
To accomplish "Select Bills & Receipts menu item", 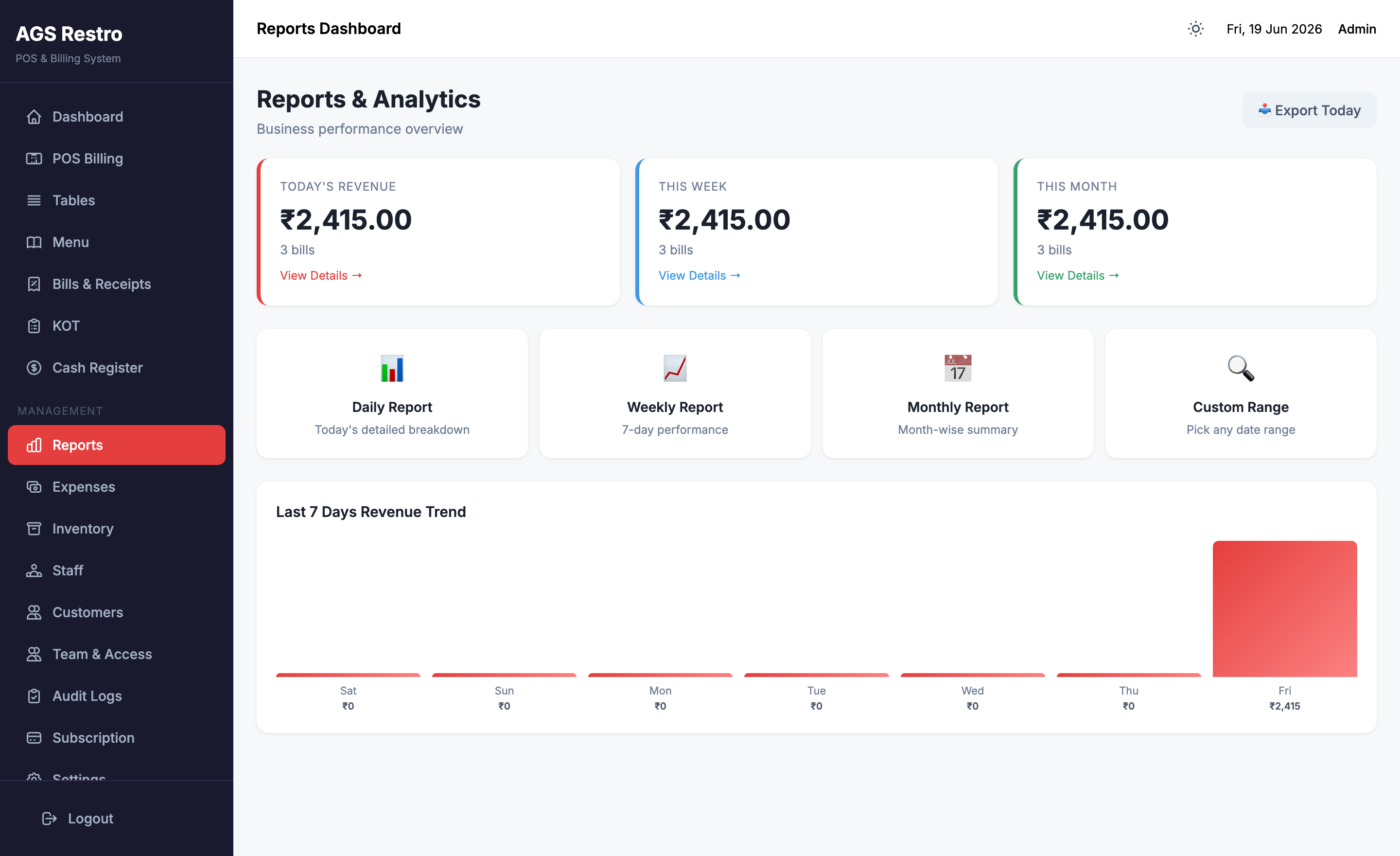I will [117, 284].
